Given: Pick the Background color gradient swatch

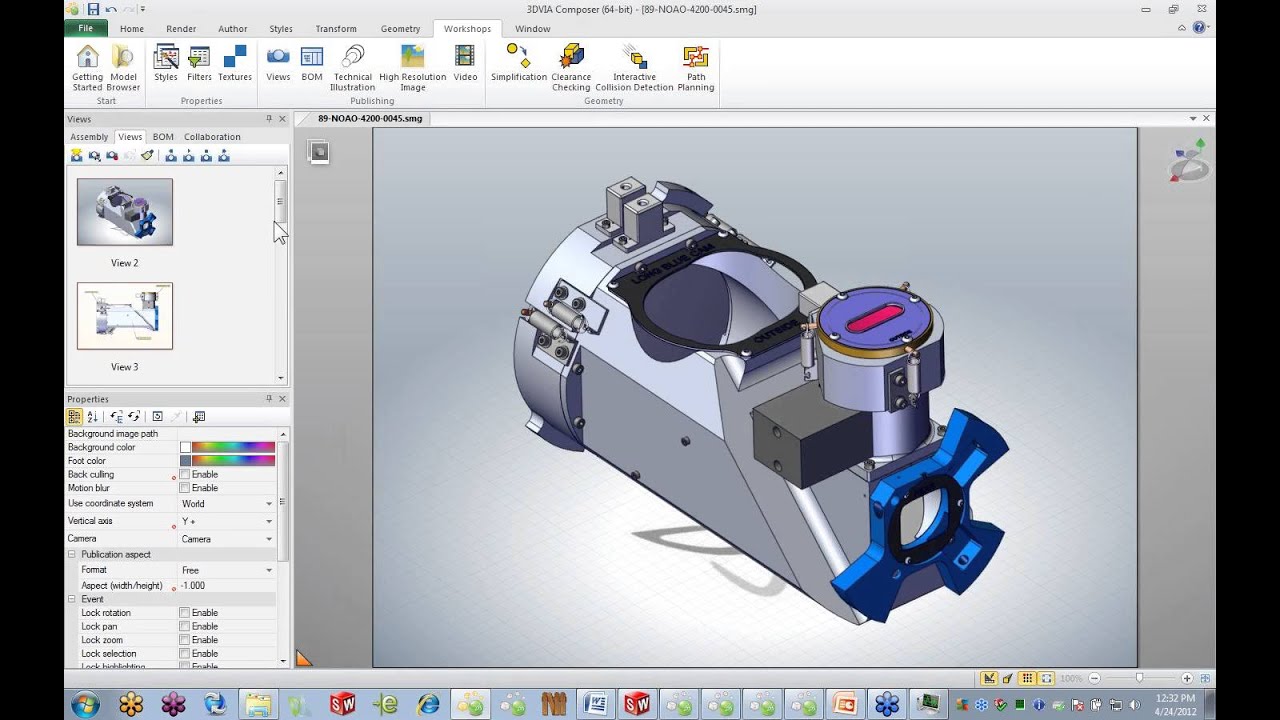Looking at the screenshot, I should 233,447.
